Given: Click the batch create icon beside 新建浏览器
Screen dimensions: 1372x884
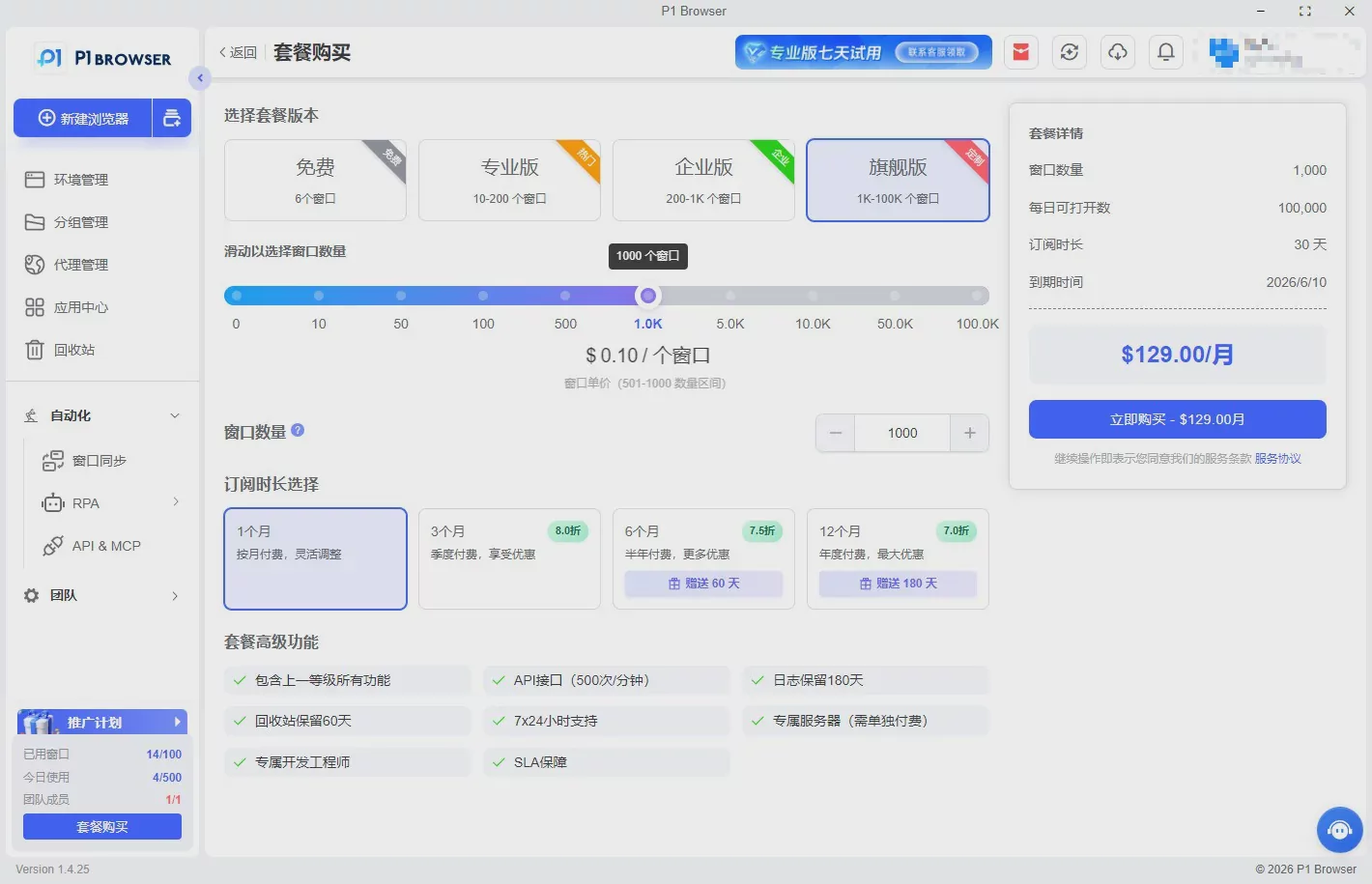Looking at the screenshot, I should coord(172,118).
